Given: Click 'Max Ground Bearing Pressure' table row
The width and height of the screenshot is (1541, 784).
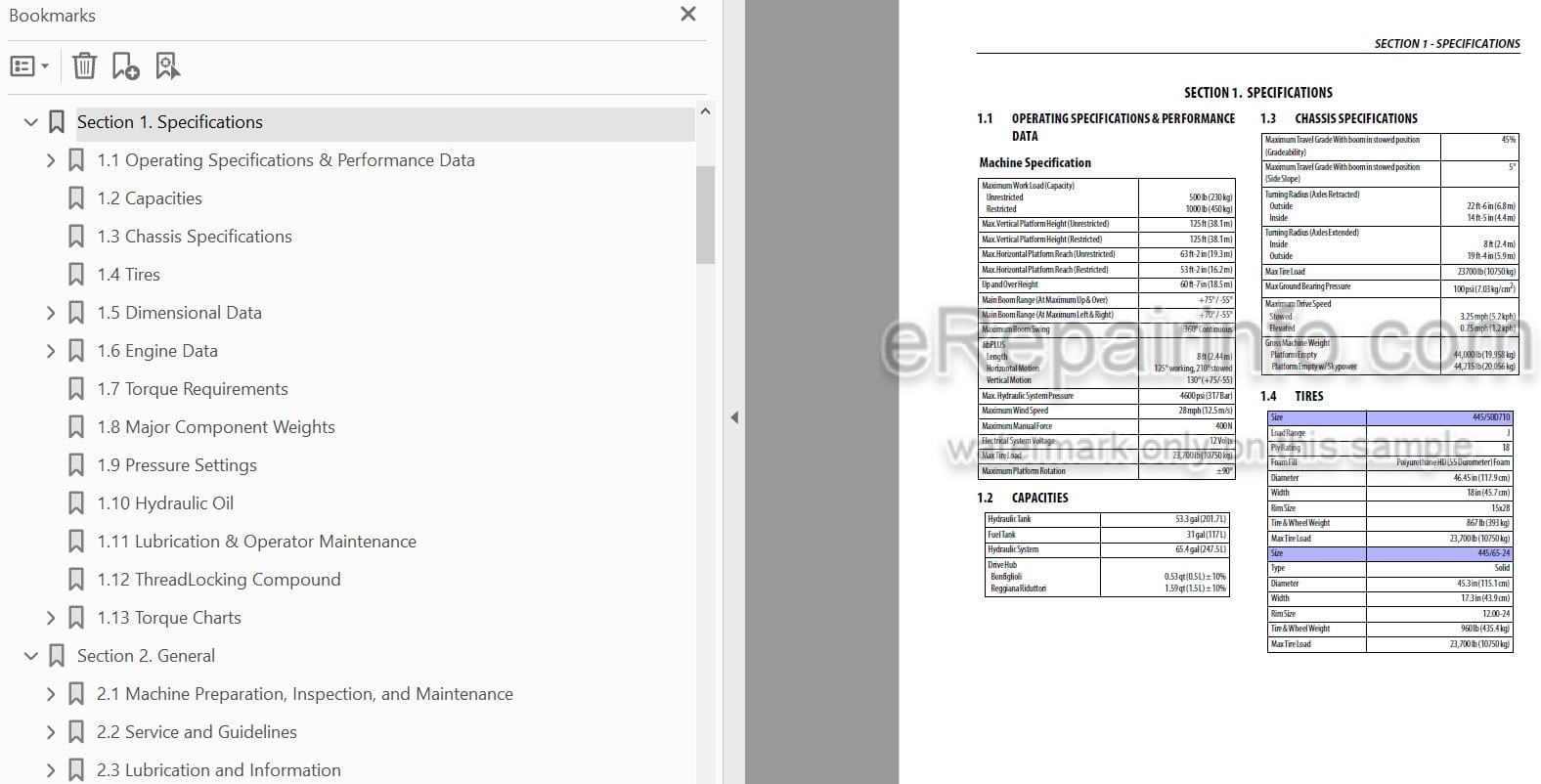Looking at the screenshot, I should click(1390, 287).
